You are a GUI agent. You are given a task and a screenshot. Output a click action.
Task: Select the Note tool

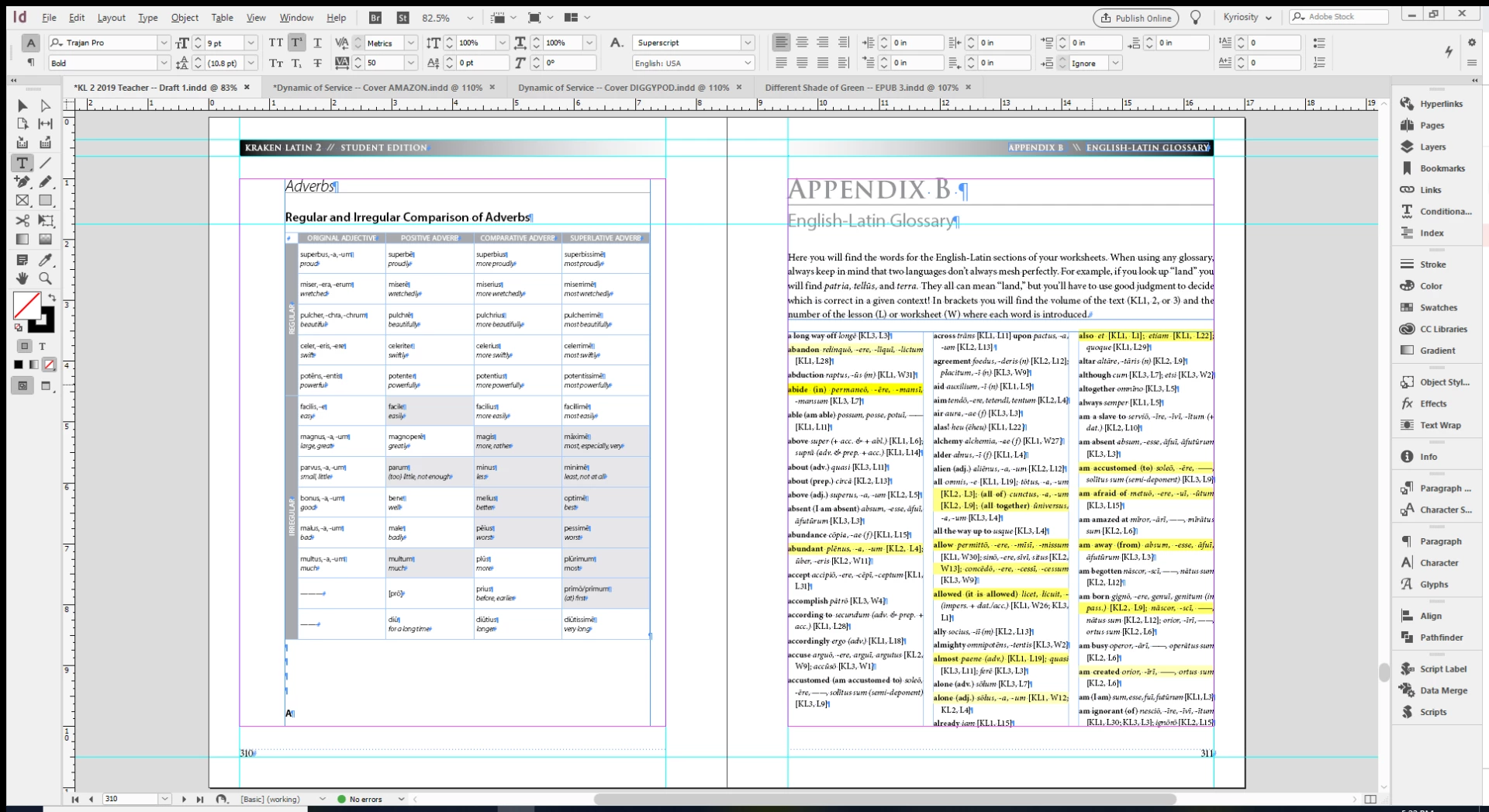point(22,260)
